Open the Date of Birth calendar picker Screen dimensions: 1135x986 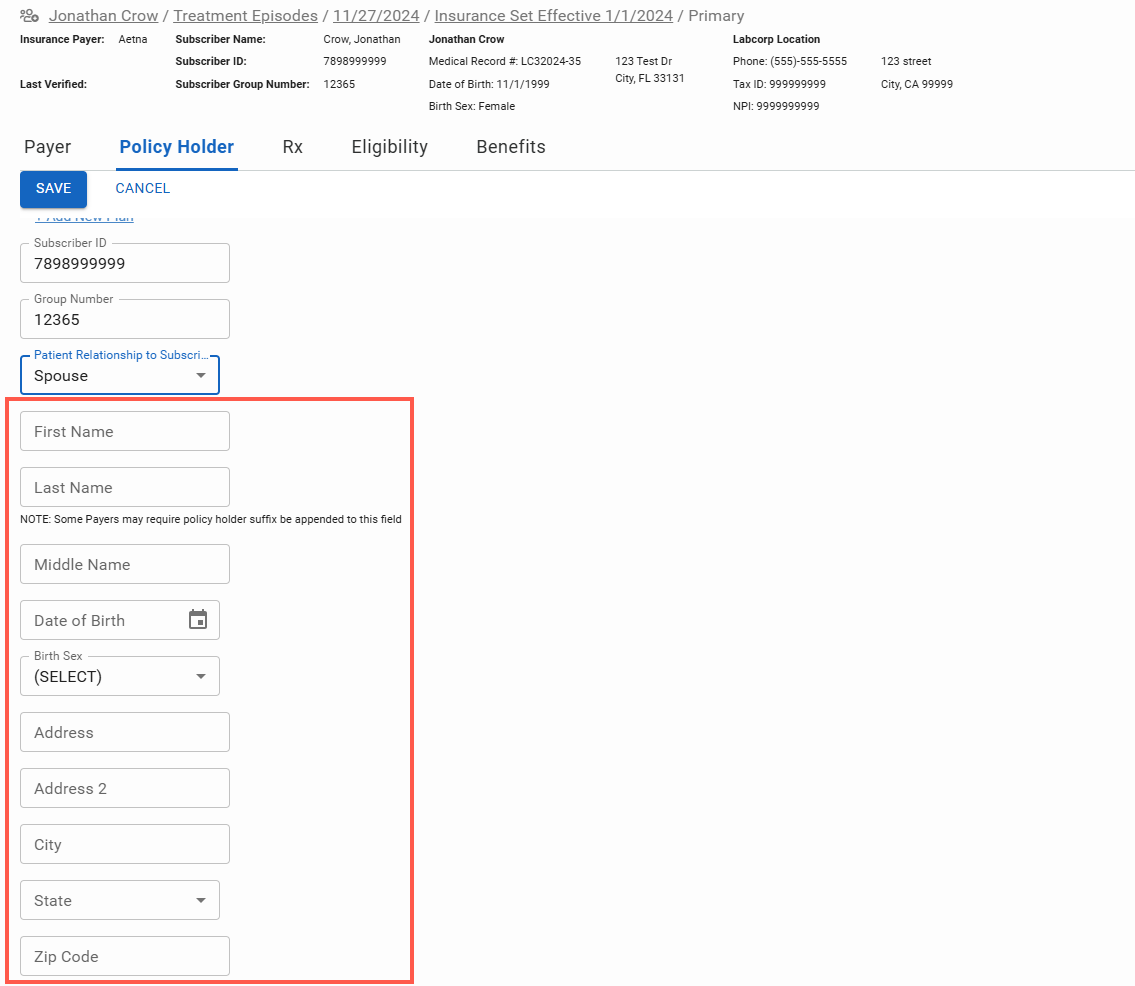pos(198,620)
